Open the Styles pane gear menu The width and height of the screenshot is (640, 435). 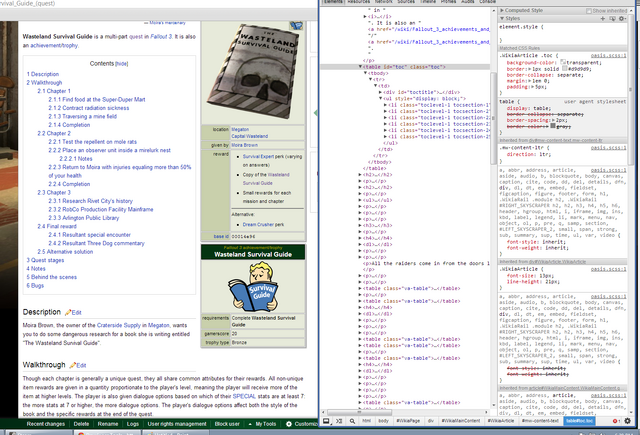coord(622,18)
